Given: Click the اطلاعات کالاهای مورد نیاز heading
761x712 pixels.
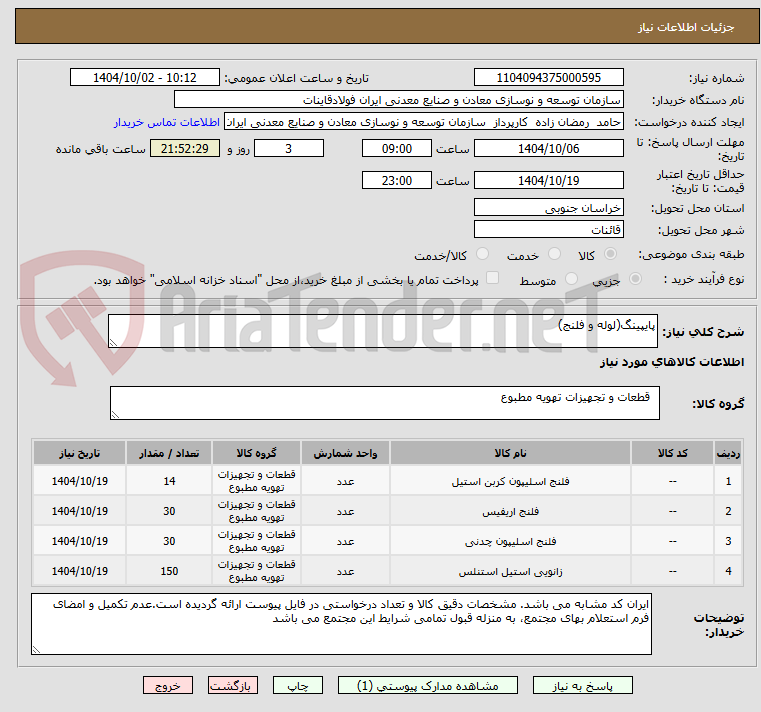Looking at the screenshot, I should (x=672, y=362).
